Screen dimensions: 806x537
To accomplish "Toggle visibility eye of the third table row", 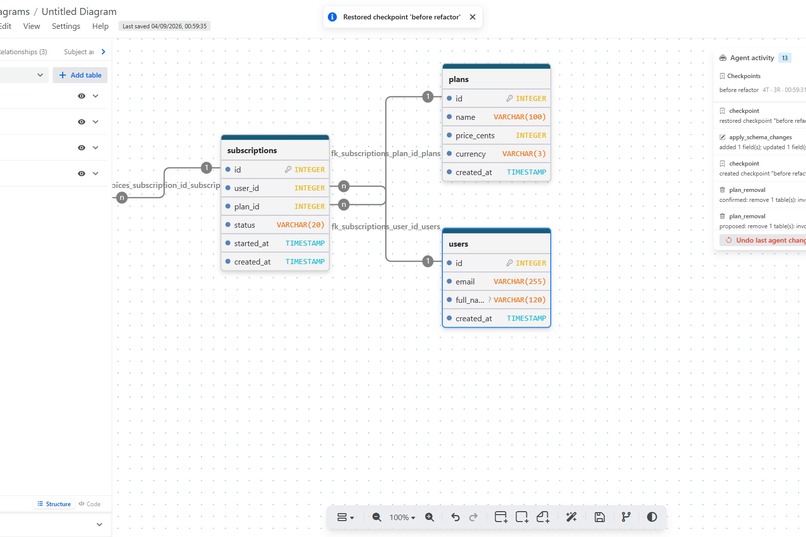I will tap(81, 147).
